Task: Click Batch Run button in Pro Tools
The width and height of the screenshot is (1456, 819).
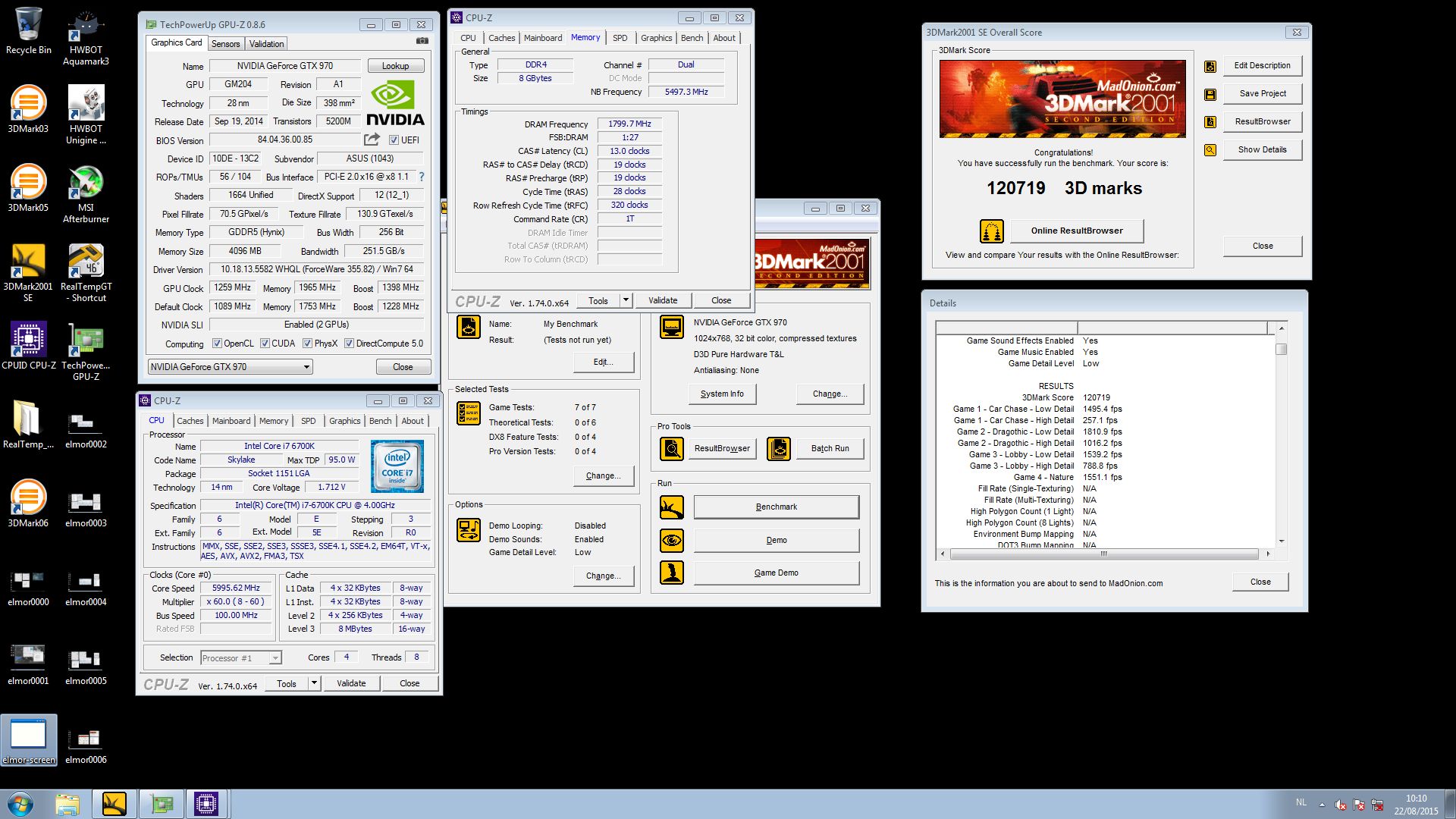Action: 830,448
